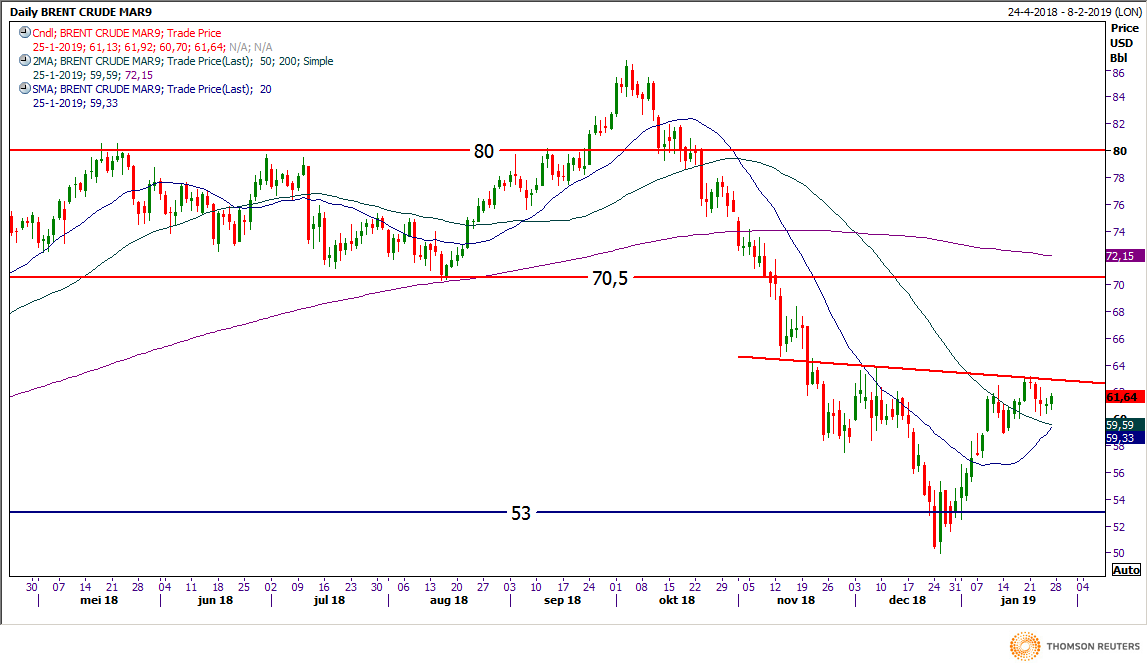Image resolution: width=1148 pixels, height=665 pixels.
Task: Click the 70,5 horizontal line label
Action: (x=610, y=278)
